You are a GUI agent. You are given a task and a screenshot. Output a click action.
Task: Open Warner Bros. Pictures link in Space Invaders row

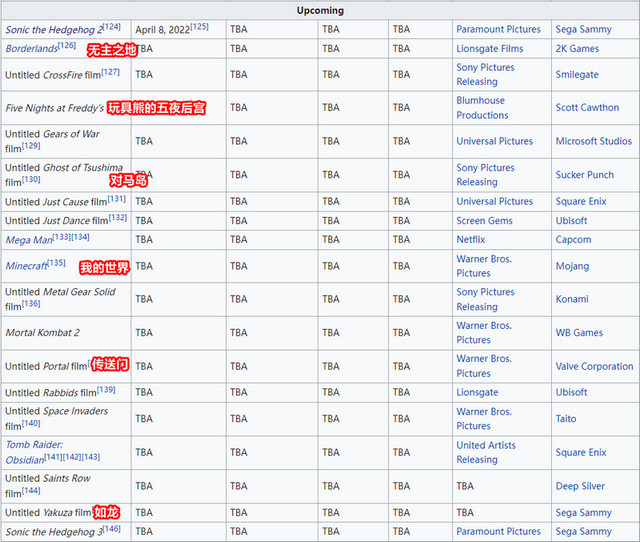coord(484,419)
